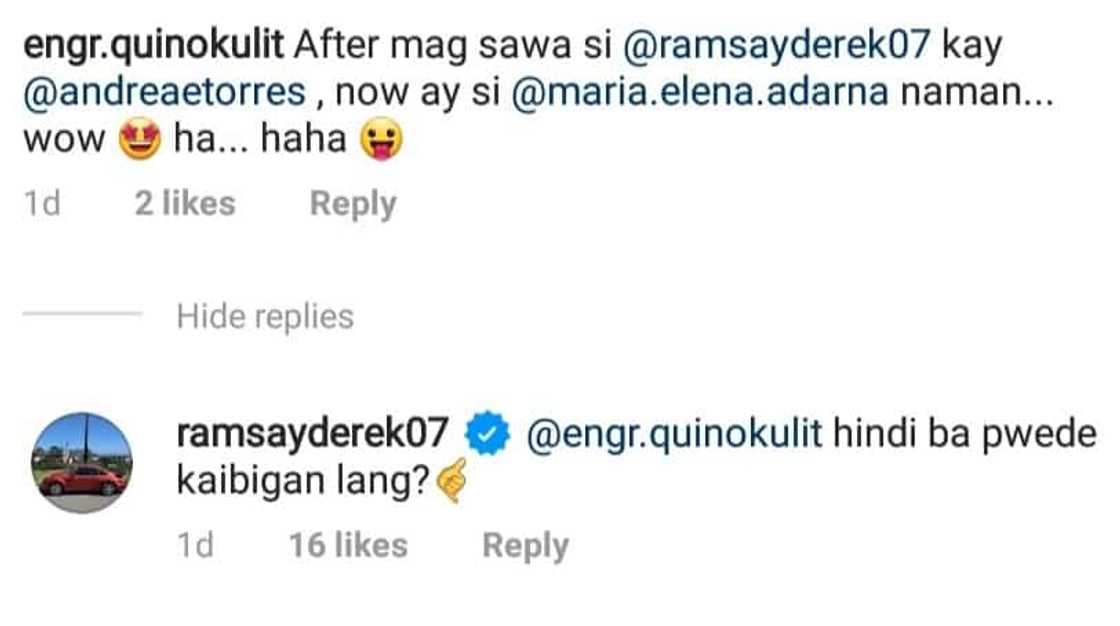The height and width of the screenshot is (626, 1120).
Task: Open ramsayderek07's profile from the reply username
Action: coord(312,434)
